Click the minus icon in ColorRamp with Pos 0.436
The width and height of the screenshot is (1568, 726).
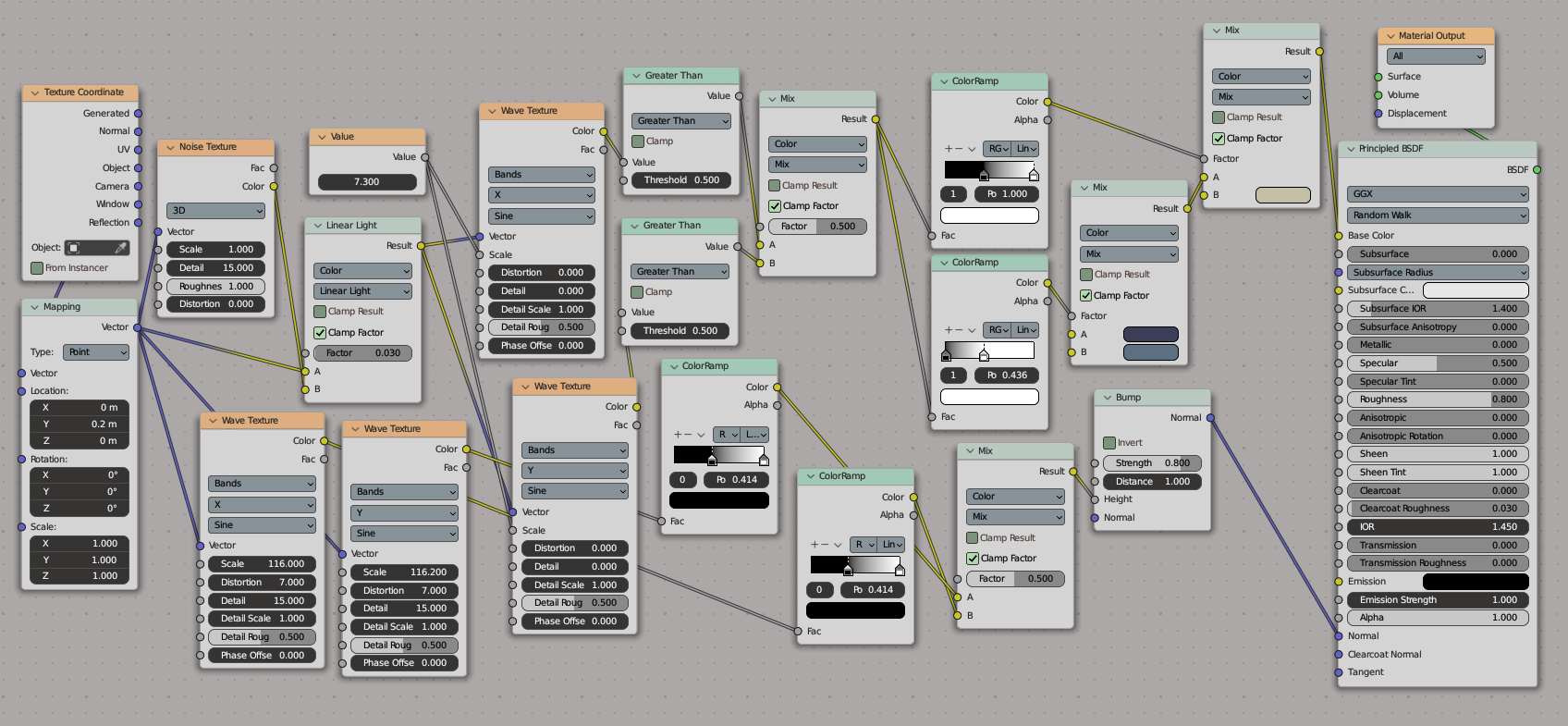coord(960,329)
